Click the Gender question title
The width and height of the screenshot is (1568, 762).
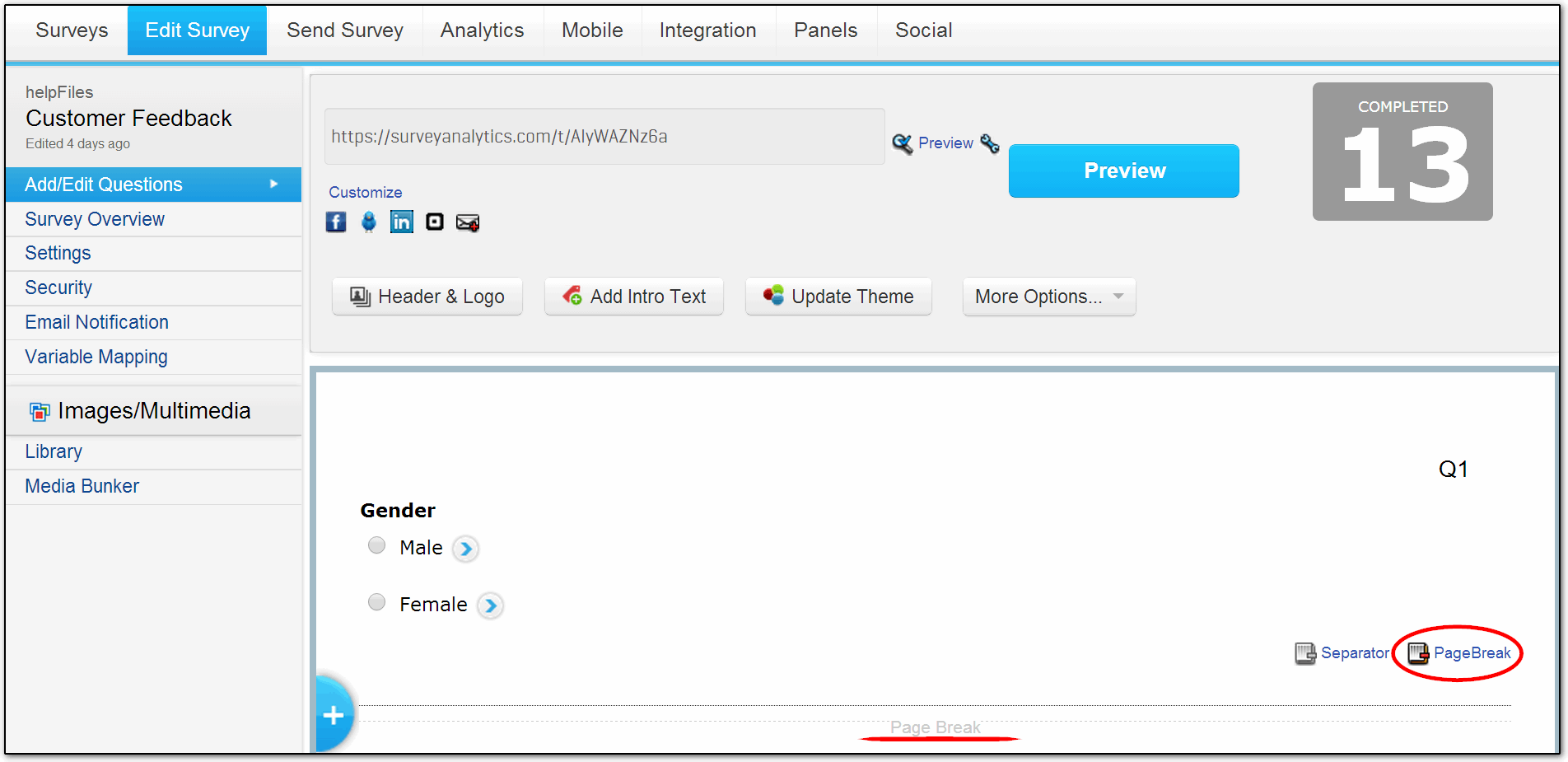[x=398, y=511]
